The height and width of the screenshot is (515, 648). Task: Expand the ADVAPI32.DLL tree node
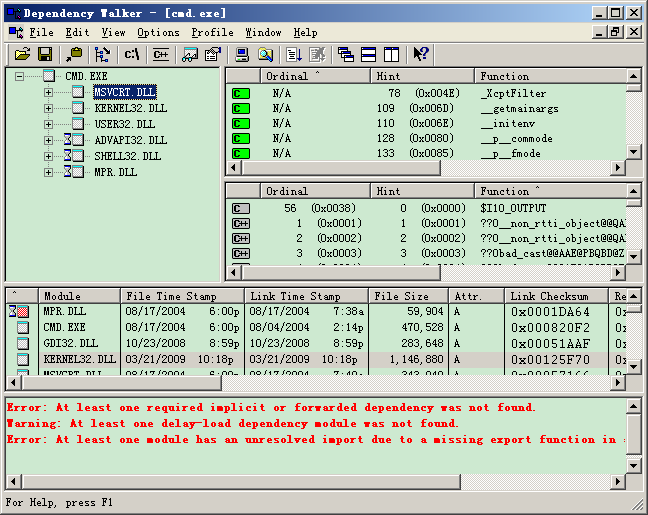[x=48, y=141]
